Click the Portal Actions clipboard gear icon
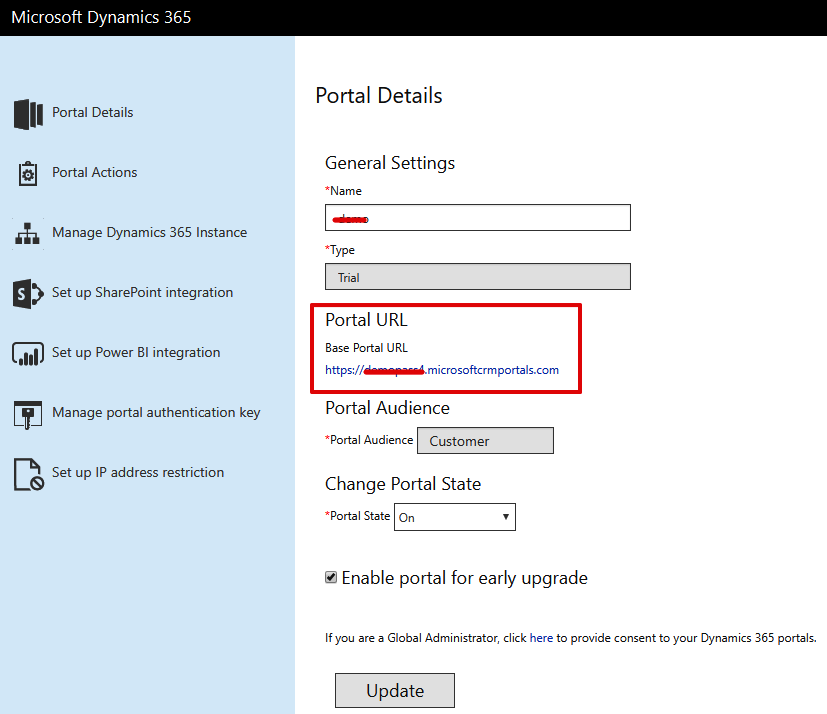This screenshot has width=827, height=714. (x=28, y=173)
